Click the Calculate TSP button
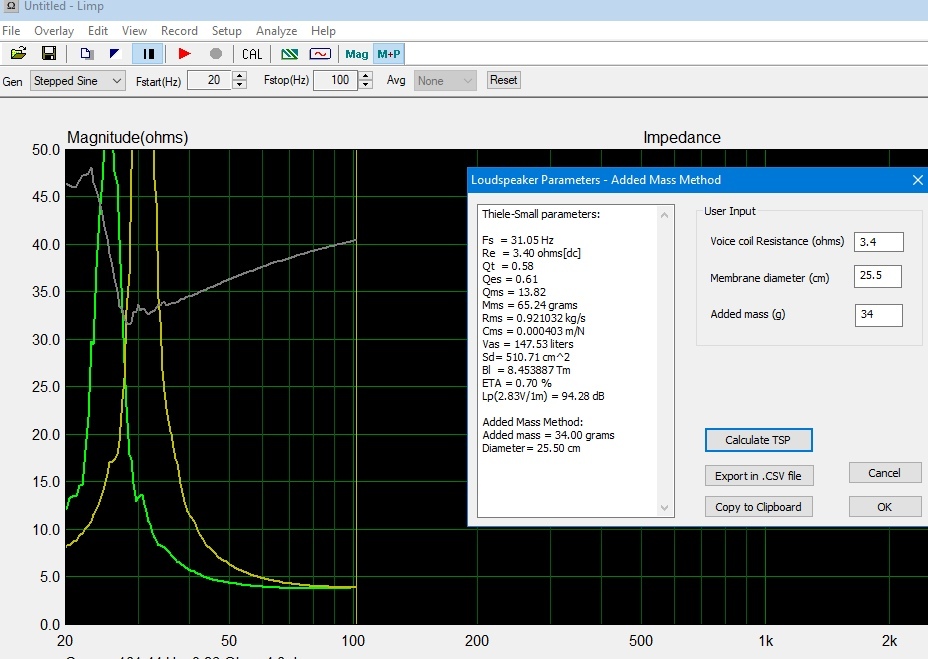928x659 pixels. 759,440
